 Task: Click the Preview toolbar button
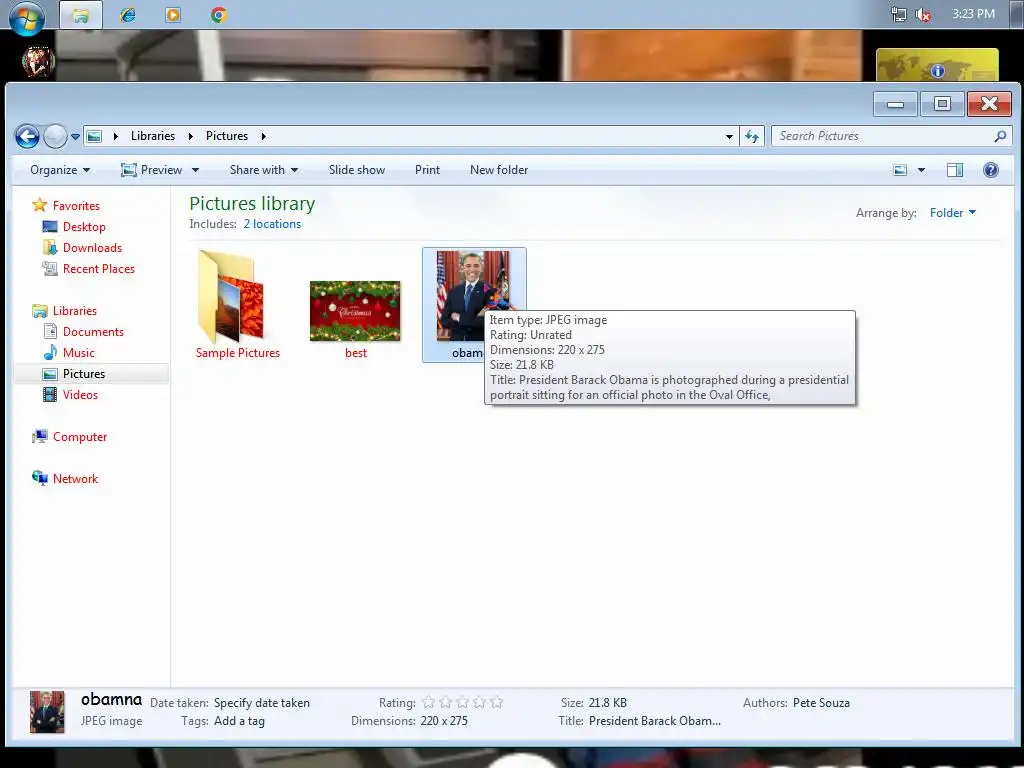[x=152, y=170]
